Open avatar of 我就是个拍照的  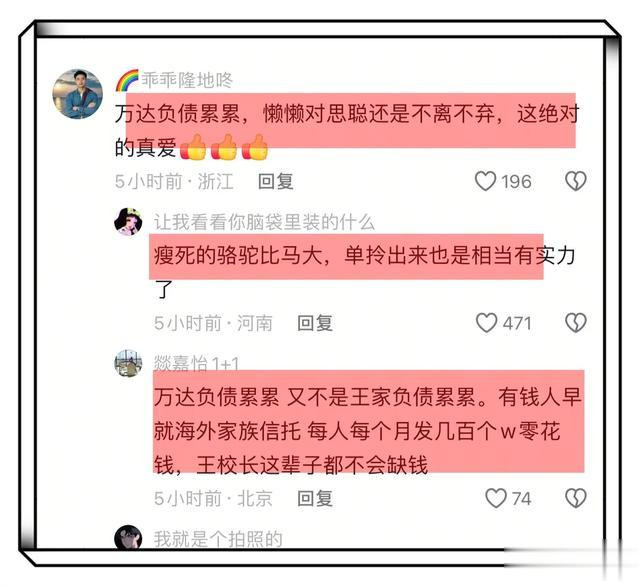pos(129,537)
